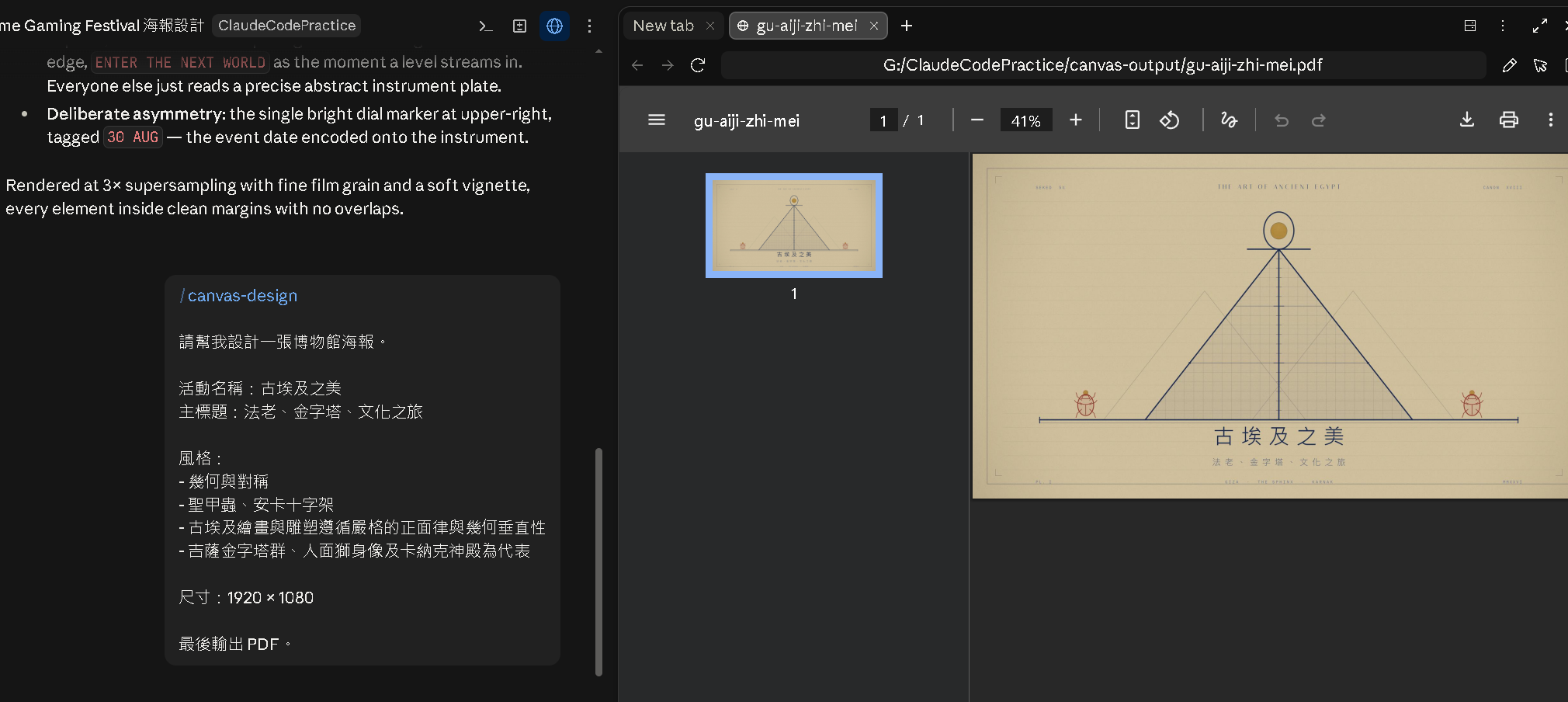Open PDF viewer more options menu

pos(1551,120)
